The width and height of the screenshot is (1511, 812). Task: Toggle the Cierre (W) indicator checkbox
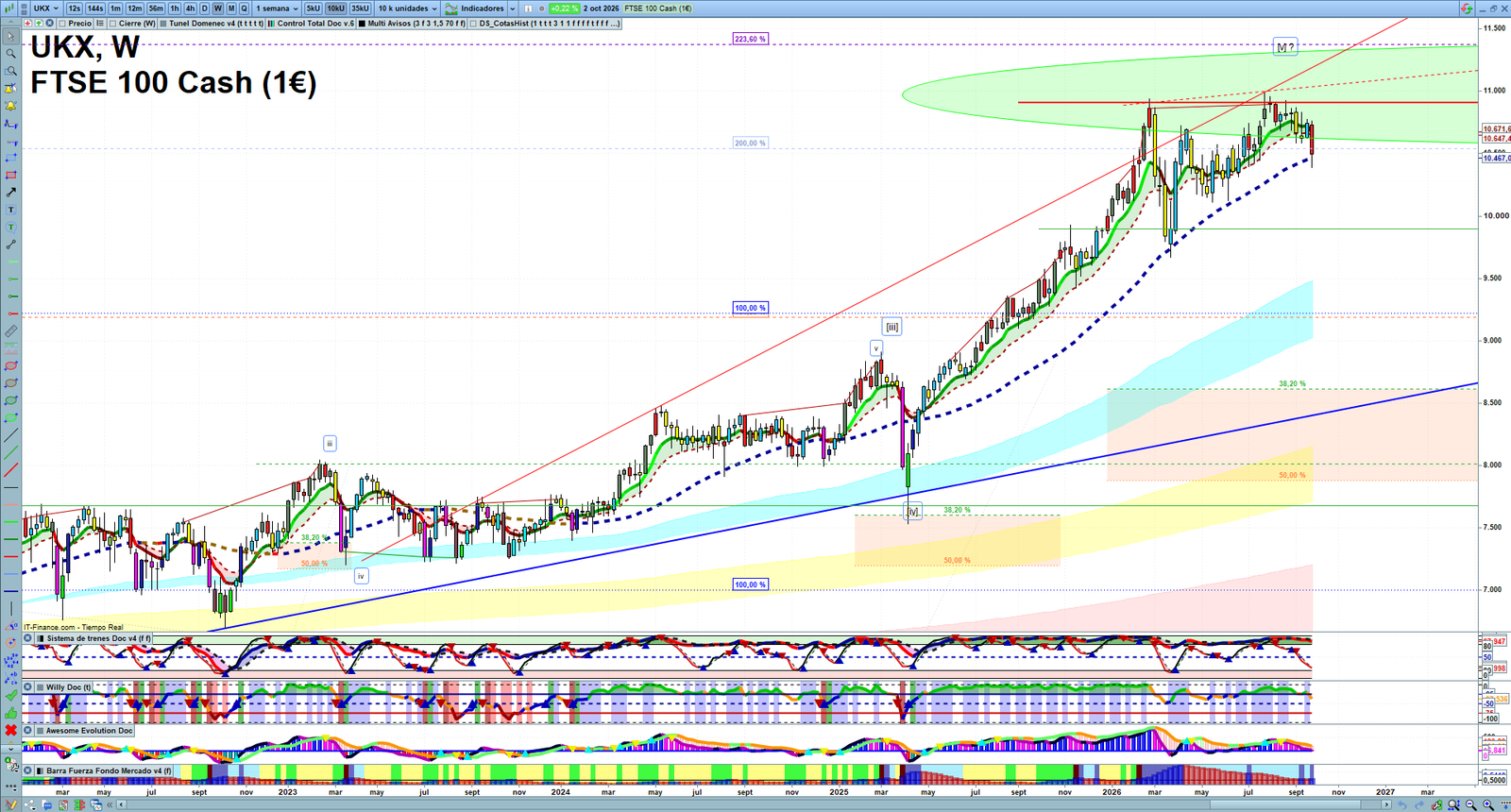[x=112, y=23]
